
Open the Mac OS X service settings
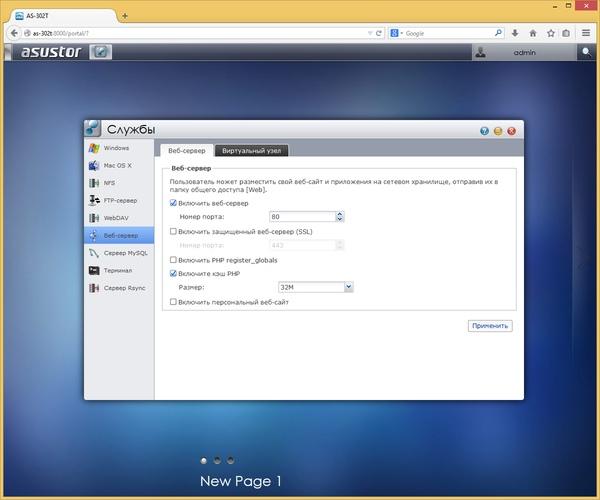[x=119, y=166]
